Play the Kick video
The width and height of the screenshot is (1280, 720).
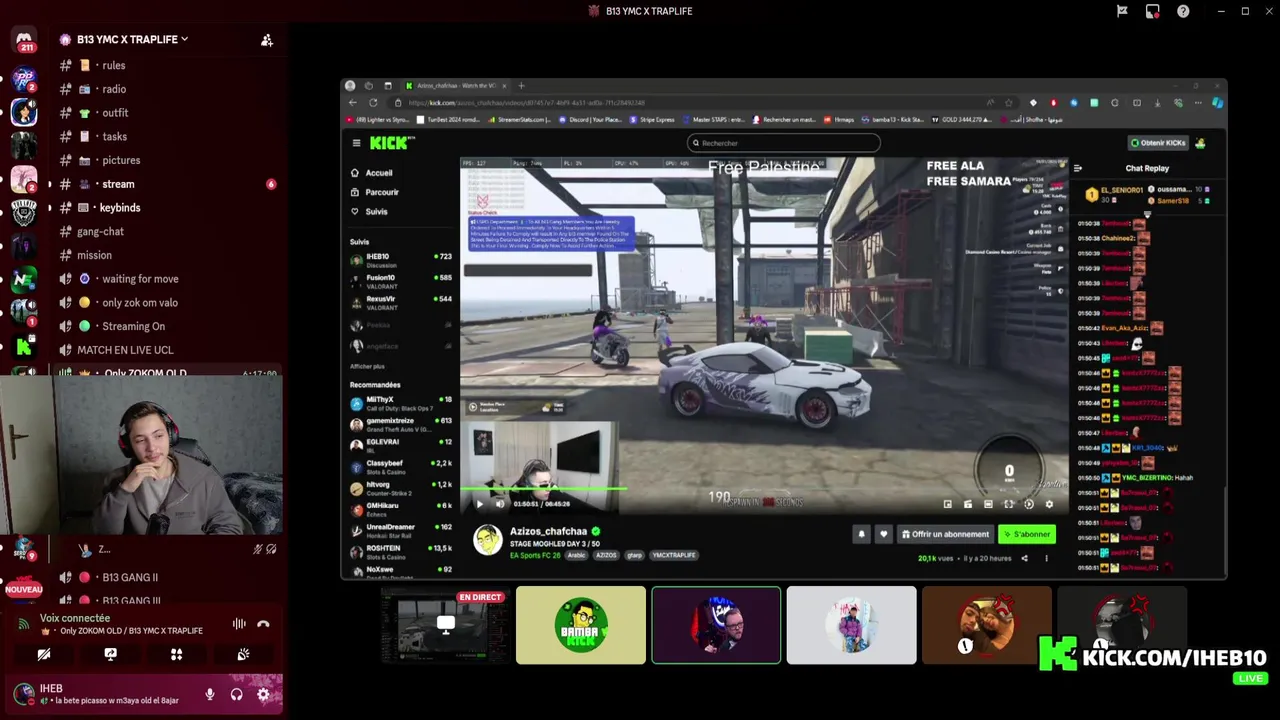tap(479, 504)
